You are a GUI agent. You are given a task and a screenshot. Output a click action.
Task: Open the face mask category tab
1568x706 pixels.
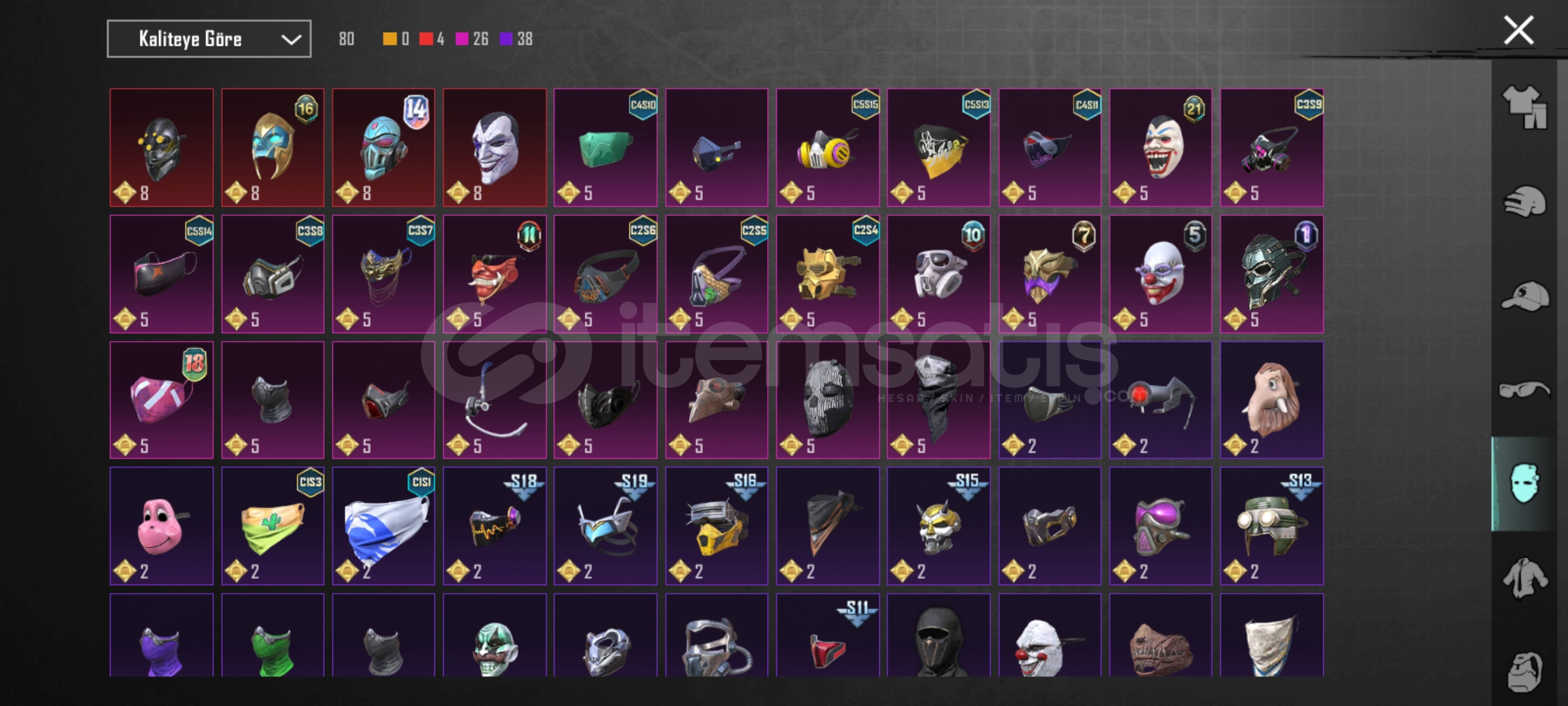(1525, 484)
